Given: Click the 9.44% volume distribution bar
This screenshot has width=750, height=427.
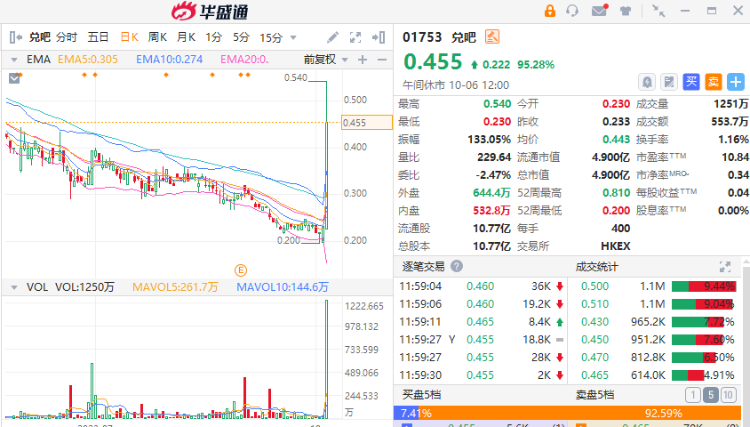Looking at the screenshot, I should point(703,286).
